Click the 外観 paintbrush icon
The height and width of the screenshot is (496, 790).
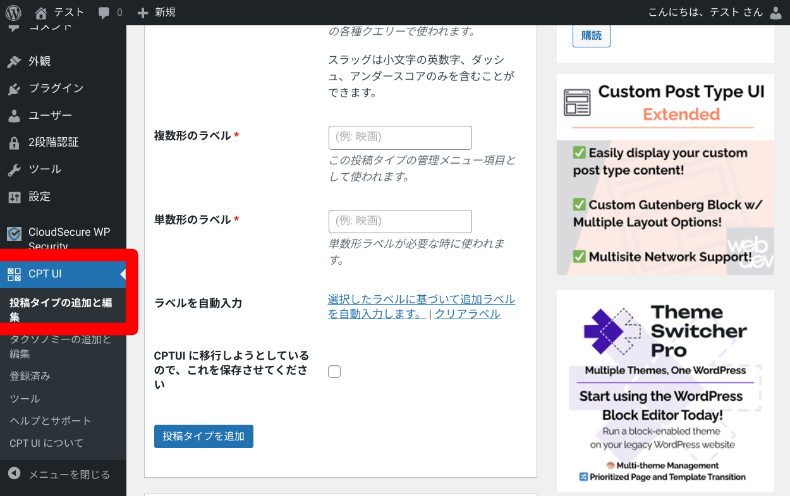tap(14, 61)
